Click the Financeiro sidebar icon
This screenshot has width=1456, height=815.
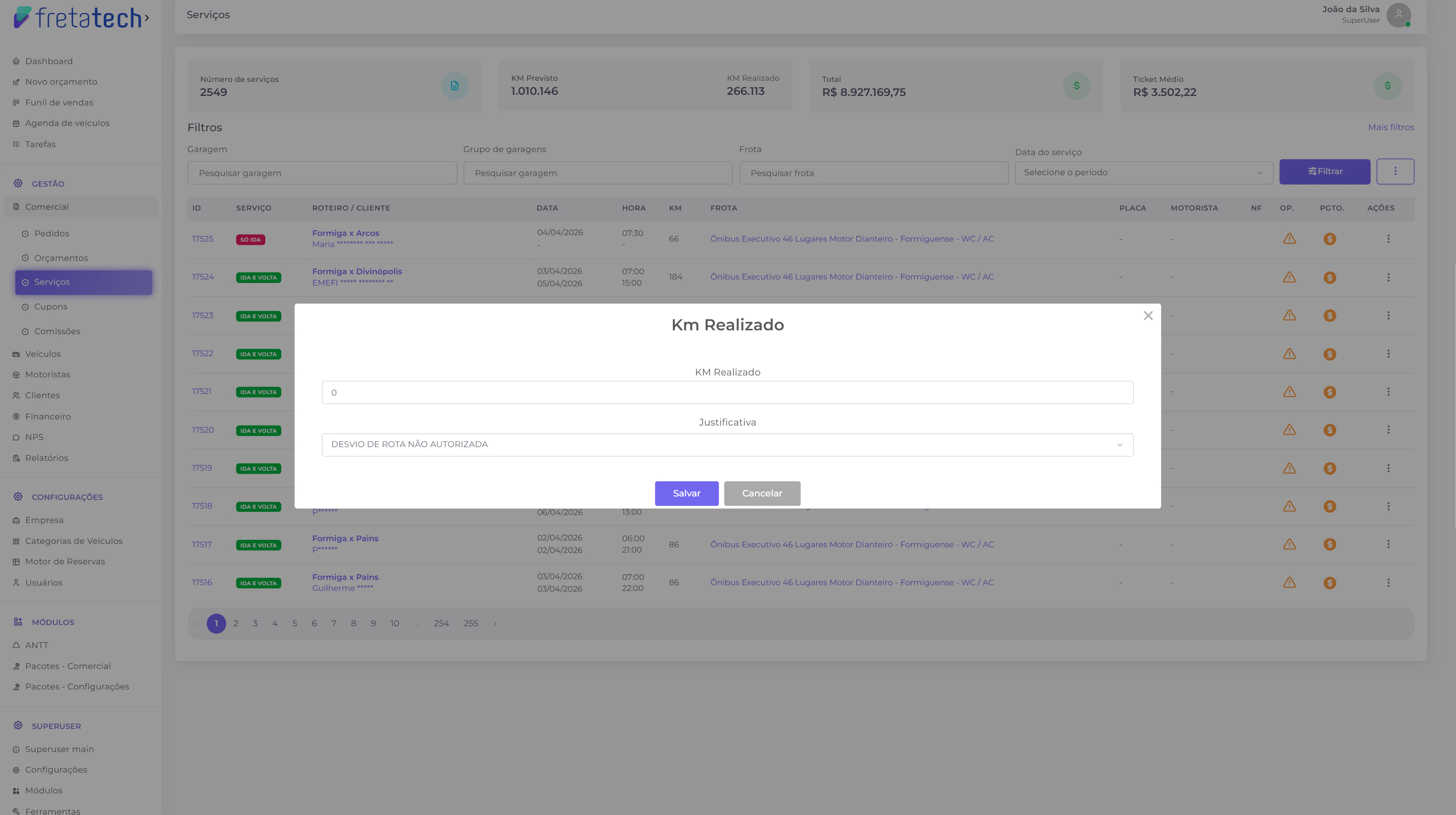pos(16,416)
